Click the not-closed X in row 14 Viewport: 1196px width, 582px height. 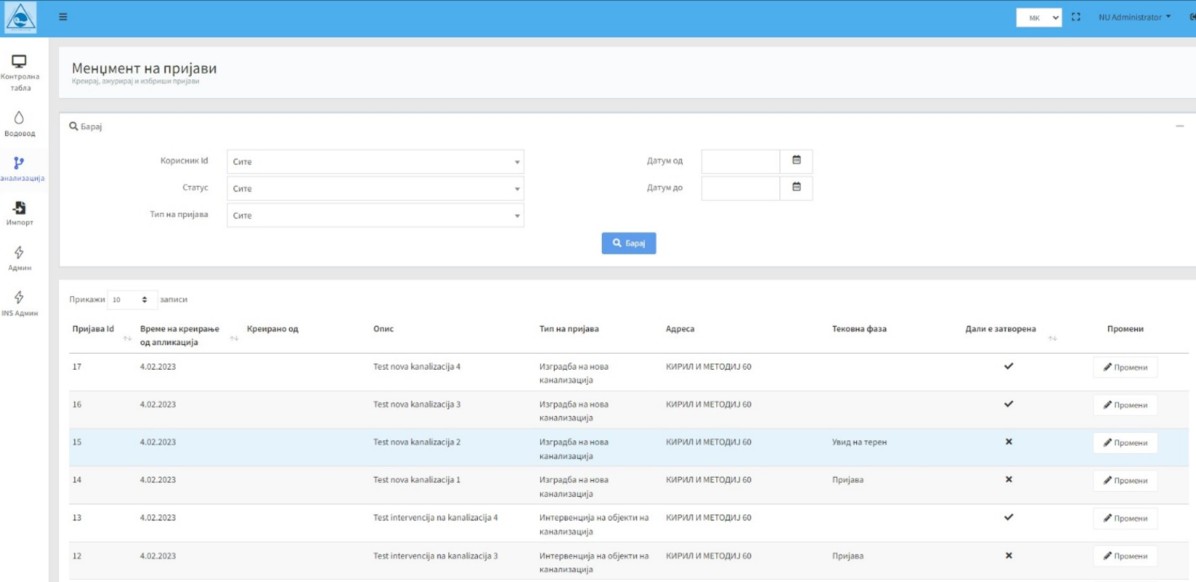pyautogui.click(x=1008, y=479)
